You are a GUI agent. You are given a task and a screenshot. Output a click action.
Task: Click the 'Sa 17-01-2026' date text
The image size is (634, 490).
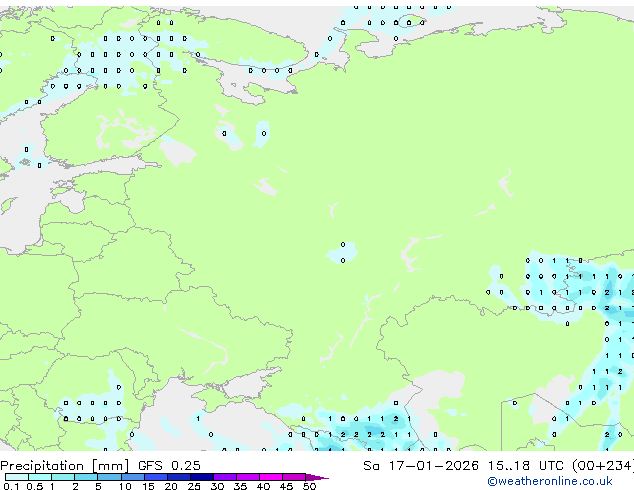click(421, 466)
